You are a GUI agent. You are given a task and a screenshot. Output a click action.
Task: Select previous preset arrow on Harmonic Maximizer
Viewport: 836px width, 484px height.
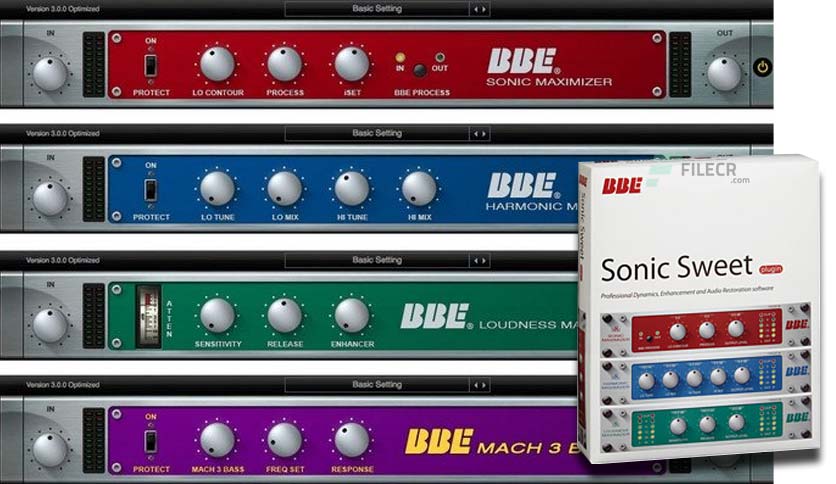(476, 134)
